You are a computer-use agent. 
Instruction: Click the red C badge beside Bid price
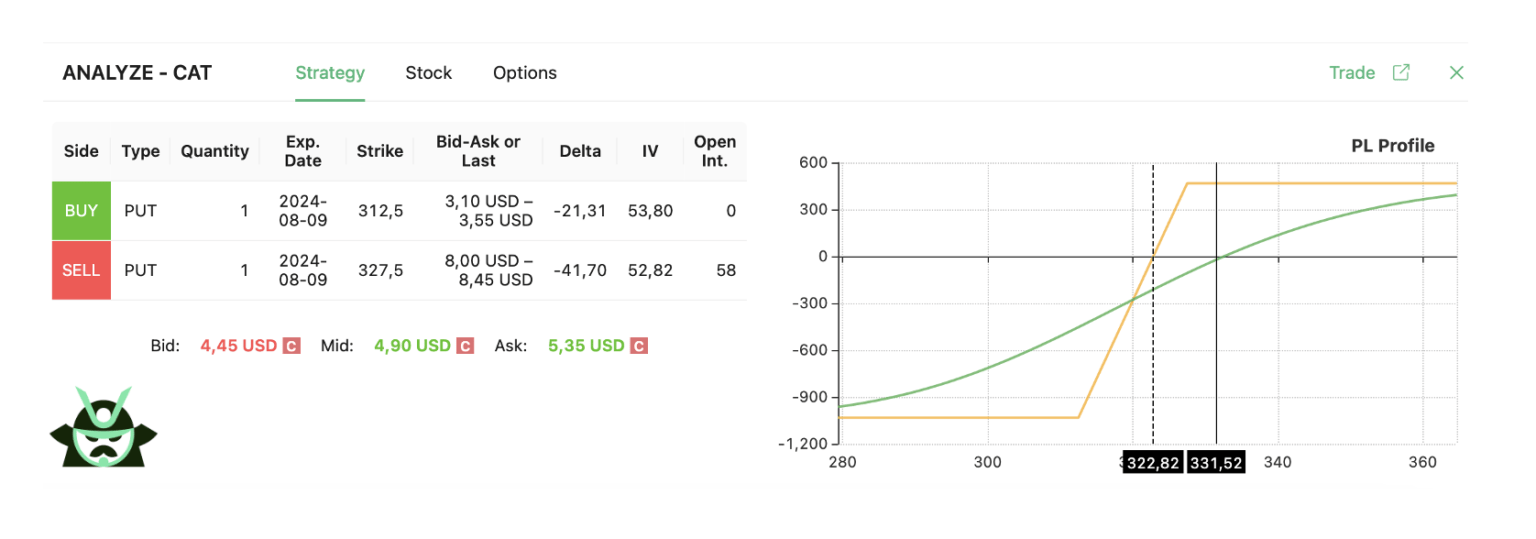(291, 346)
